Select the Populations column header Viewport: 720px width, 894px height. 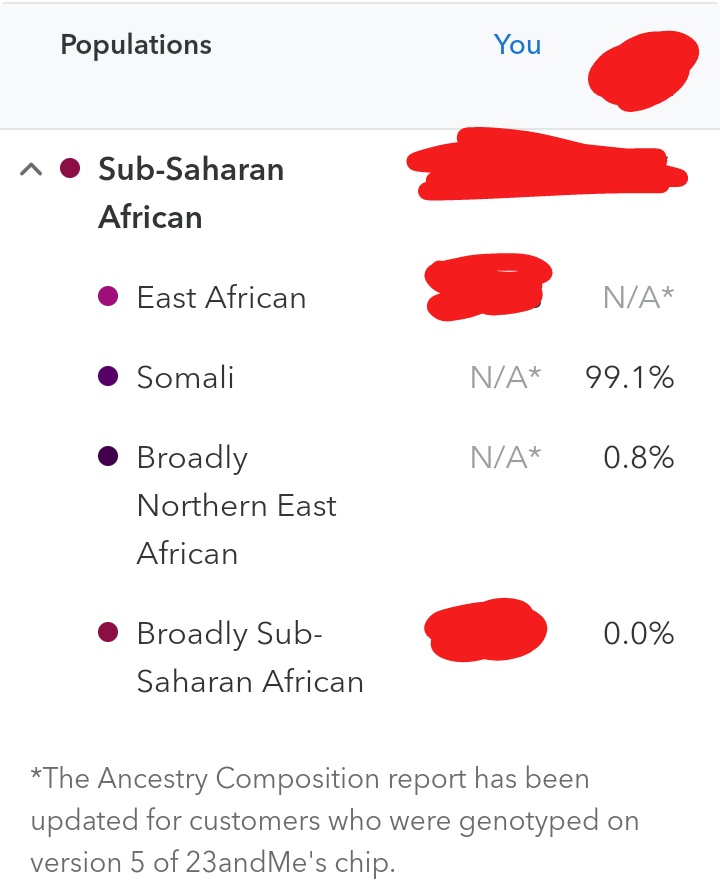tap(136, 45)
